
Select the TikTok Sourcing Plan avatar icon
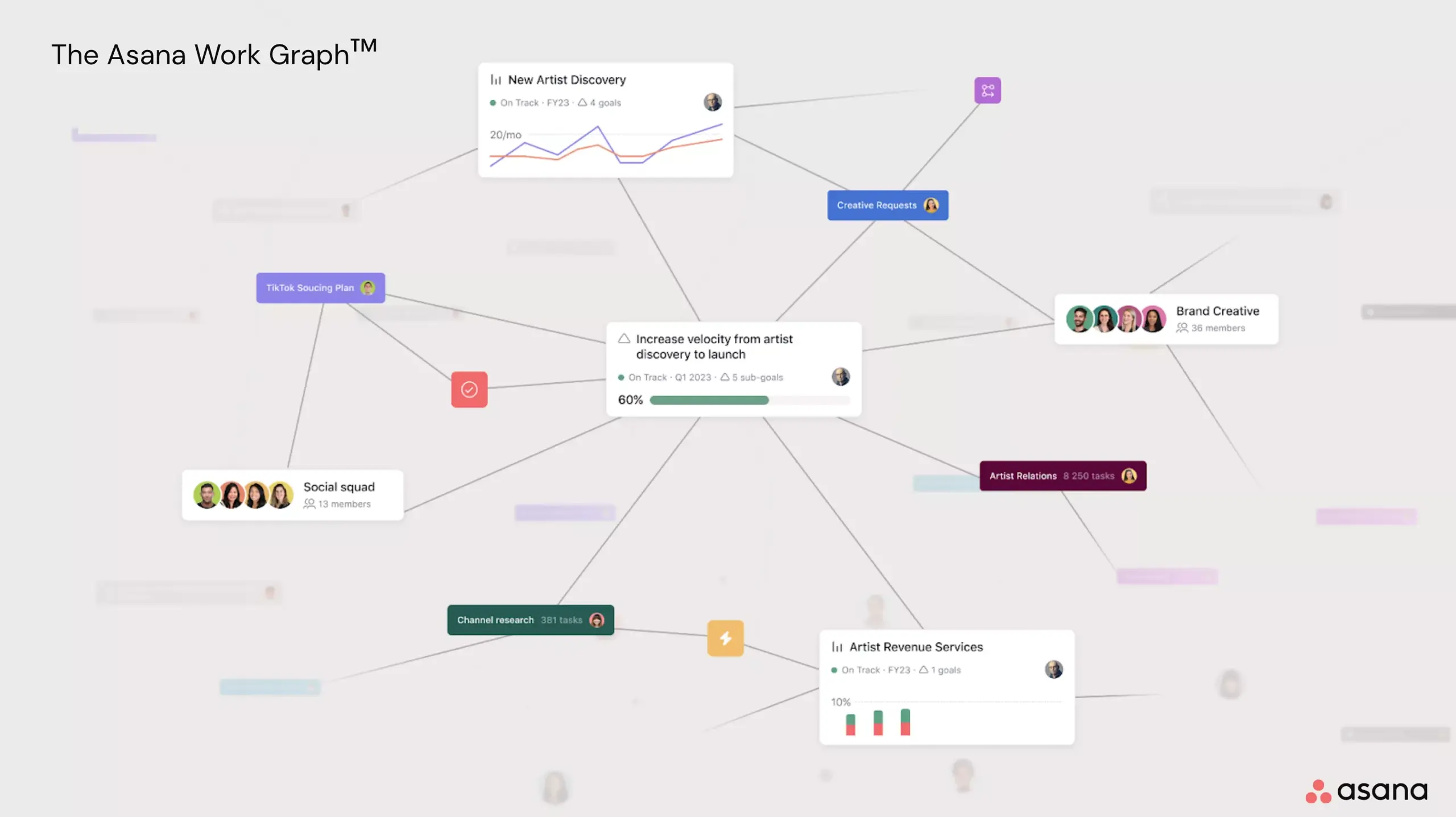pos(370,287)
